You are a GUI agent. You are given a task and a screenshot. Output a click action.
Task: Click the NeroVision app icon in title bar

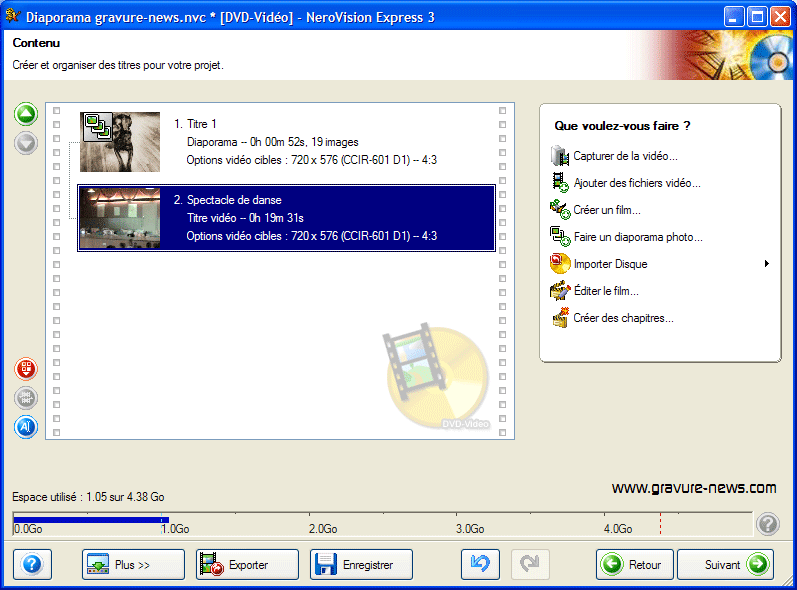pyautogui.click(x=13, y=16)
